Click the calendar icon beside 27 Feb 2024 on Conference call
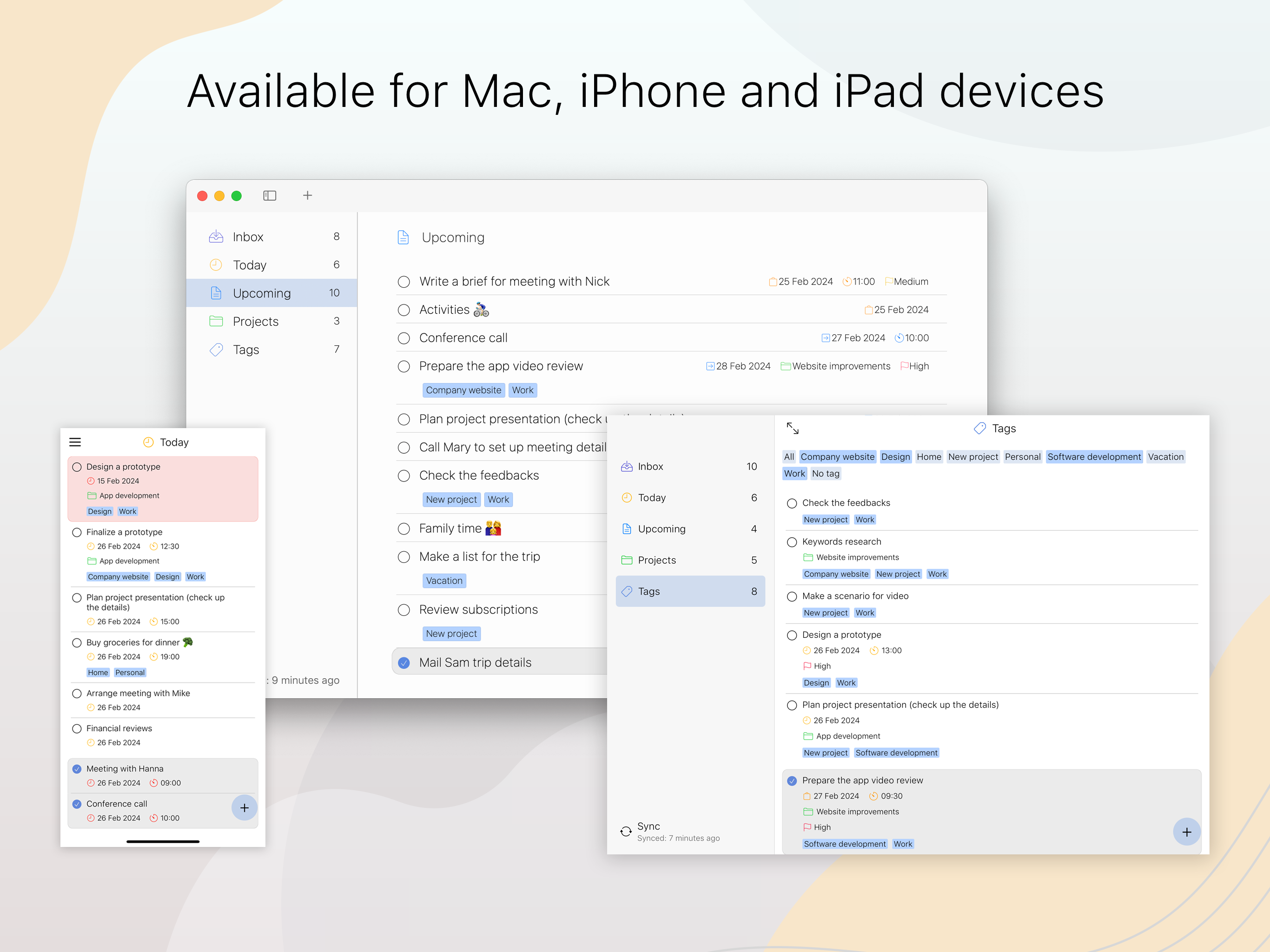 826,338
